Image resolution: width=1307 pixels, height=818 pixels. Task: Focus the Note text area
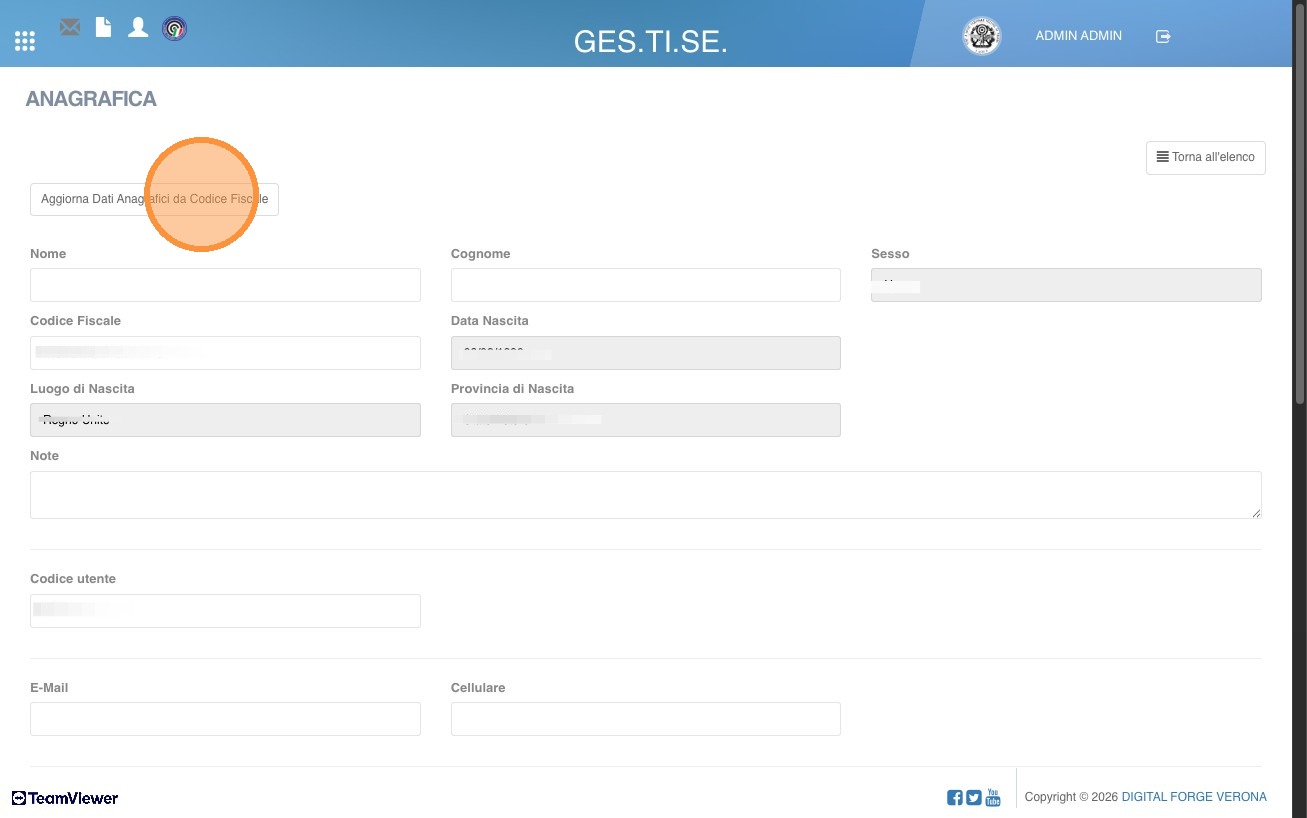(x=646, y=495)
